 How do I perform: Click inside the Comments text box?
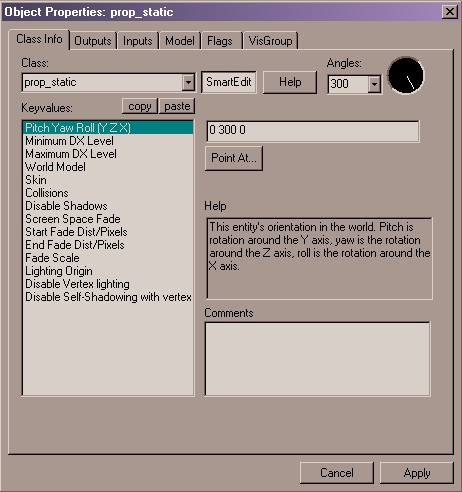pyautogui.click(x=317, y=359)
